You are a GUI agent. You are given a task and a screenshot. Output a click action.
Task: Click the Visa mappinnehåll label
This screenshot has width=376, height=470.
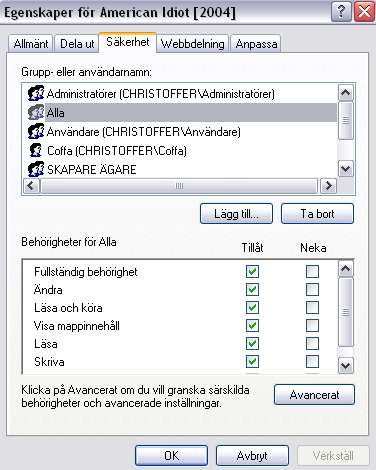pos(77,326)
